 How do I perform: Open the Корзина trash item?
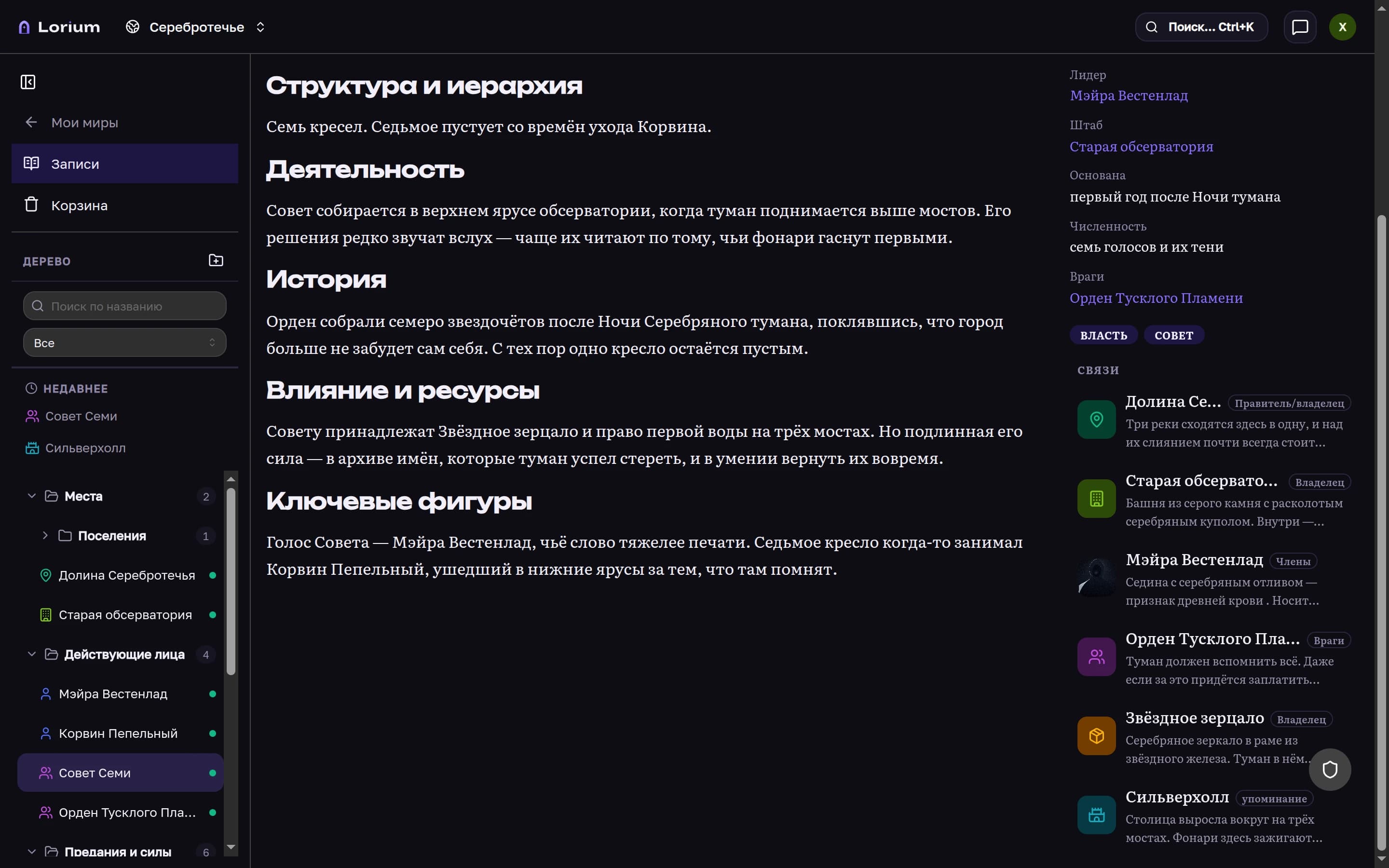124,205
